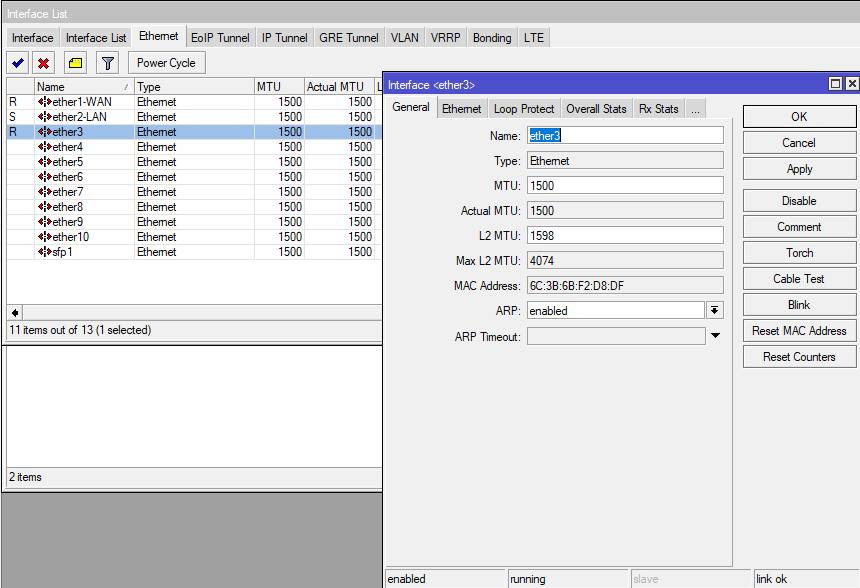Click Reset Counters button
Viewport: 860px width, 588px height.
[x=799, y=357]
